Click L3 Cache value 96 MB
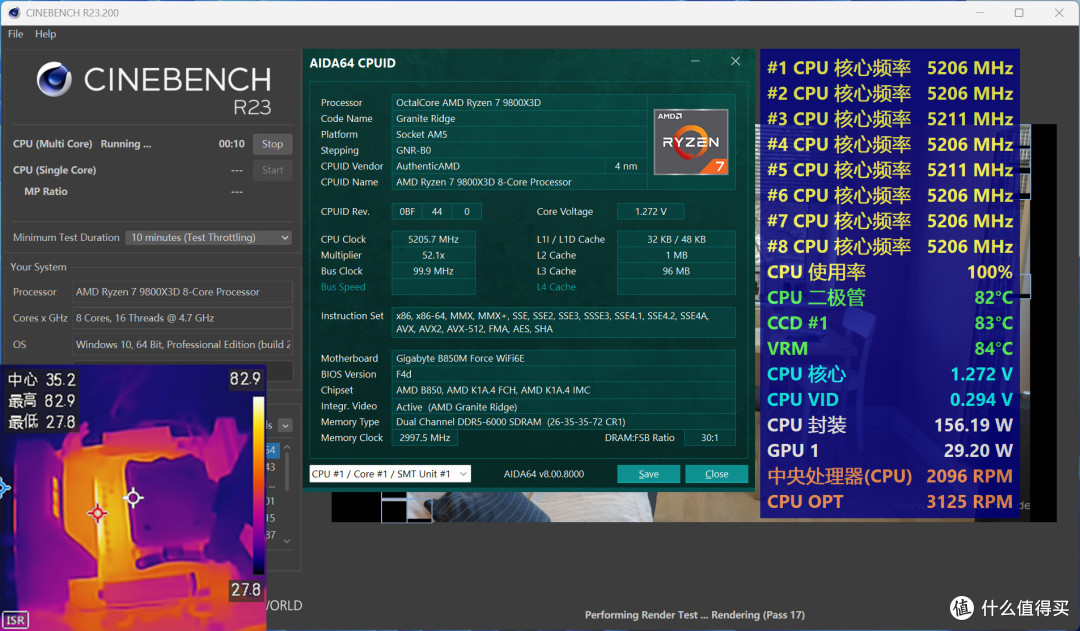Image resolution: width=1080 pixels, height=631 pixels. click(x=676, y=271)
